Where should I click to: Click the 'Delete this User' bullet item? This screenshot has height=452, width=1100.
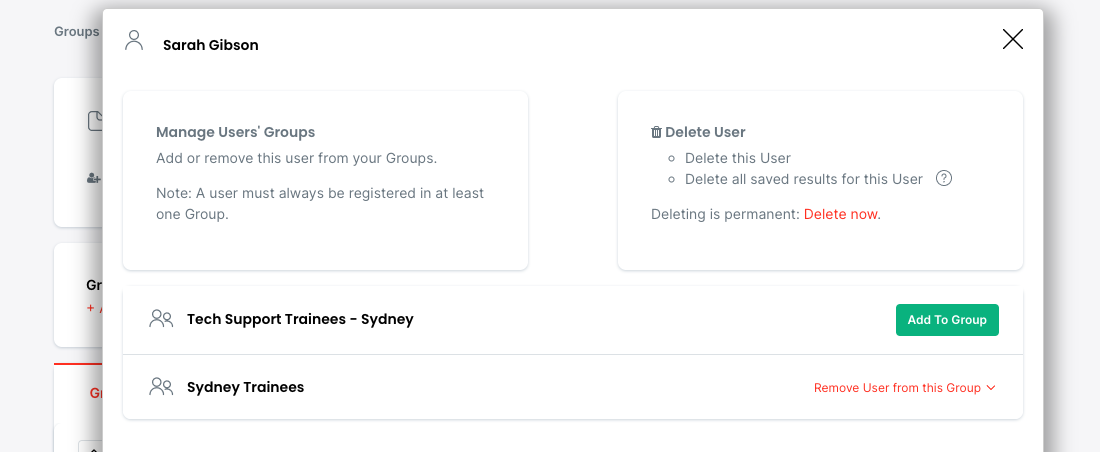(737, 158)
